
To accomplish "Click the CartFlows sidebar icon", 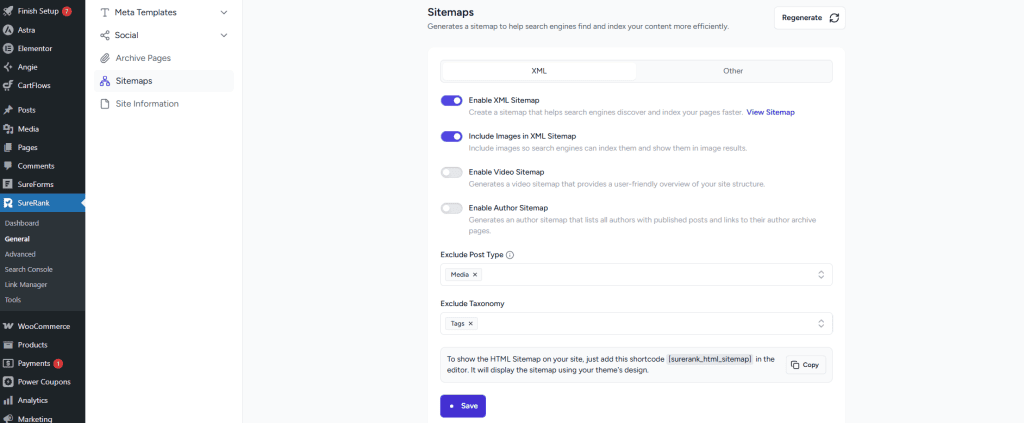I will tap(8, 85).
